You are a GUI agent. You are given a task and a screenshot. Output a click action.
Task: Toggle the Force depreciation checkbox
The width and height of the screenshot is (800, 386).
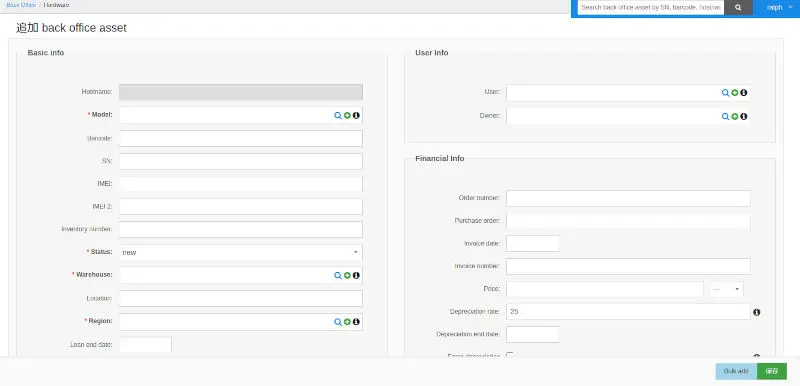pyautogui.click(x=510, y=355)
